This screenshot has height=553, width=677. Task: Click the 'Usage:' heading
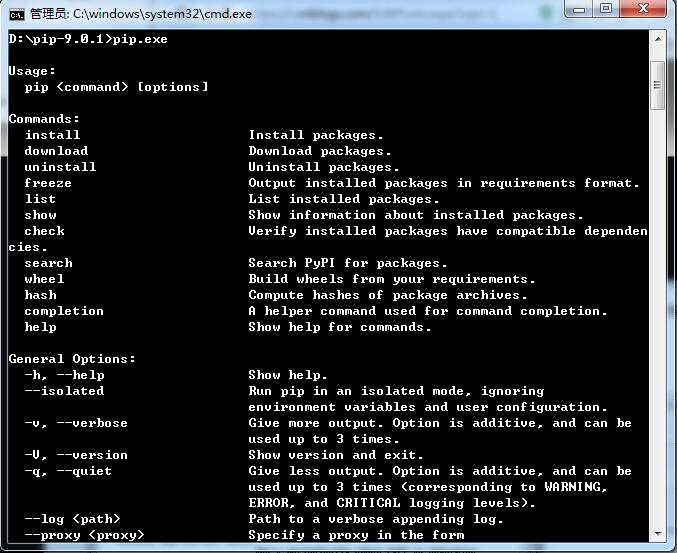tap(32, 71)
